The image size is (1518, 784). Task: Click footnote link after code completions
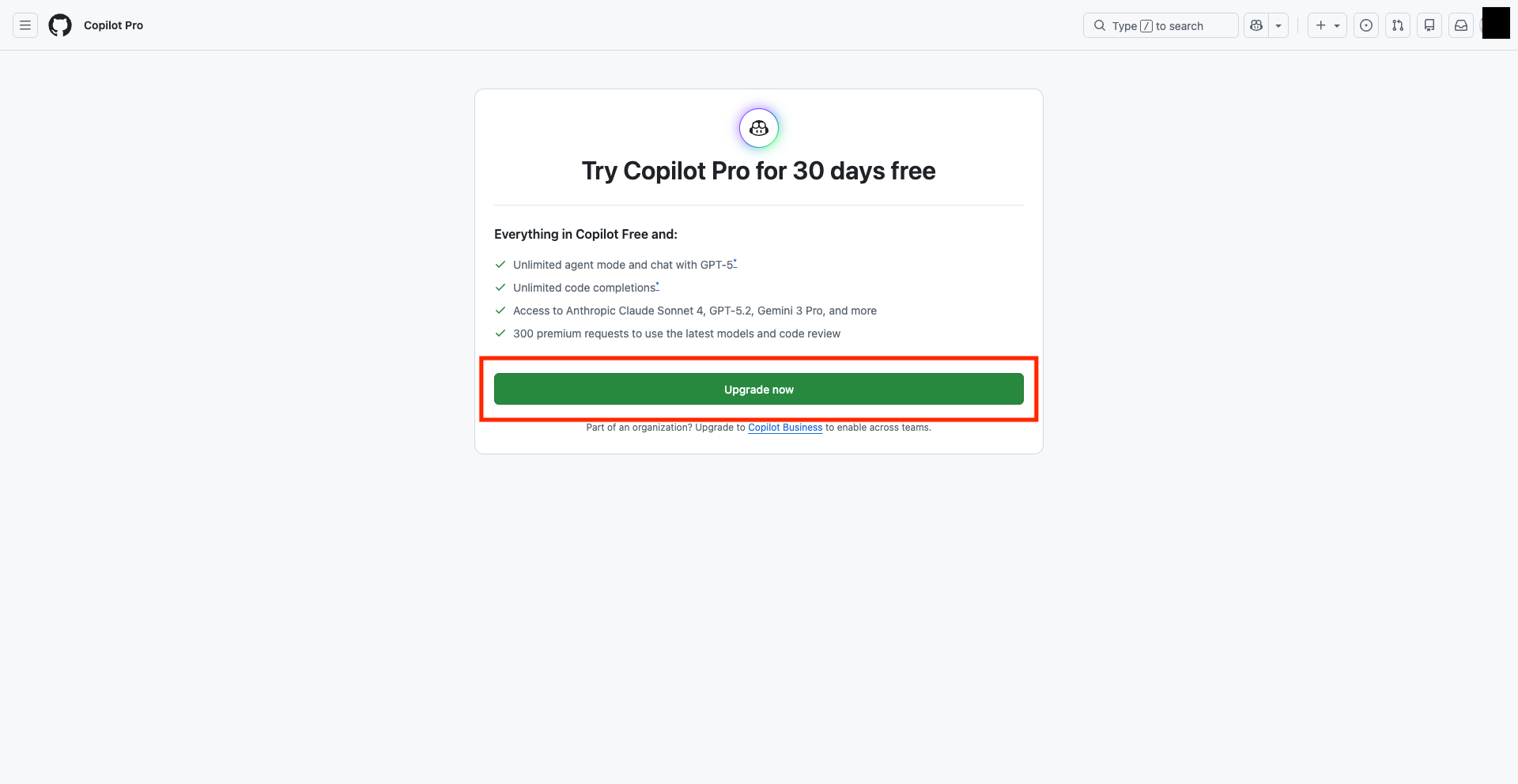pyautogui.click(x=658, y=285)
